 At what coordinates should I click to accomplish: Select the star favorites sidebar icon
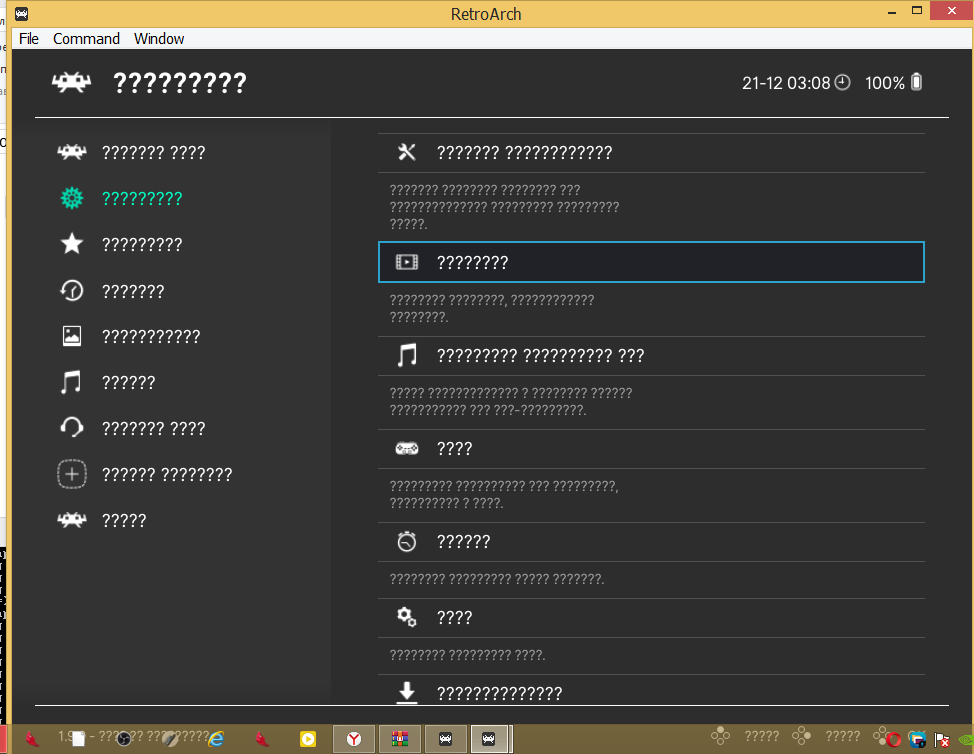[x=72, y=243]
